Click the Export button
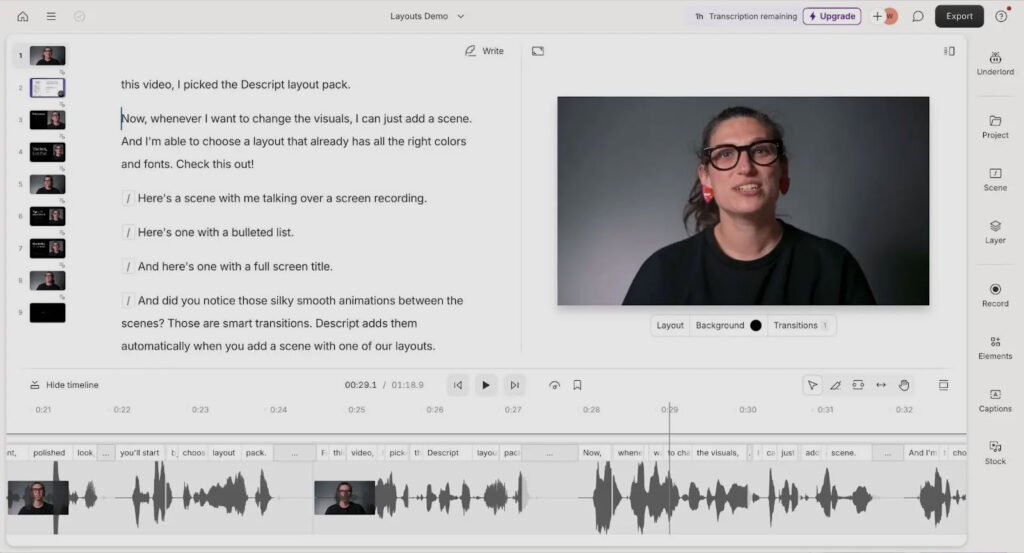Image resolution: width=1024 pixels, height=553 pixels. [x=959, y=16]
